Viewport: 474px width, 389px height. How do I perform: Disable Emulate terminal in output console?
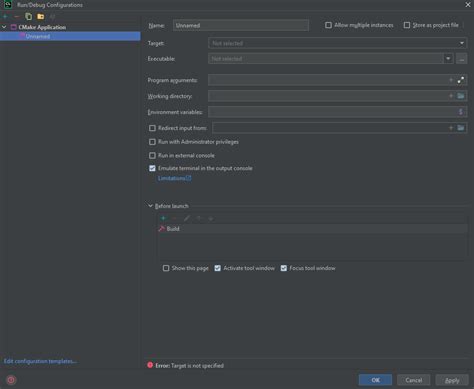point(152,168)
